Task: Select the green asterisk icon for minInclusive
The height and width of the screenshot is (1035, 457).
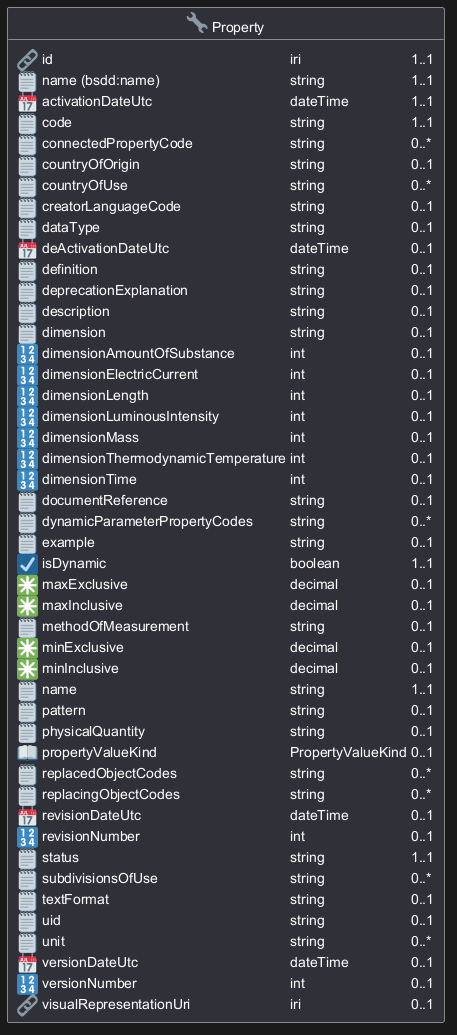Action: click(x=27, y=669)
